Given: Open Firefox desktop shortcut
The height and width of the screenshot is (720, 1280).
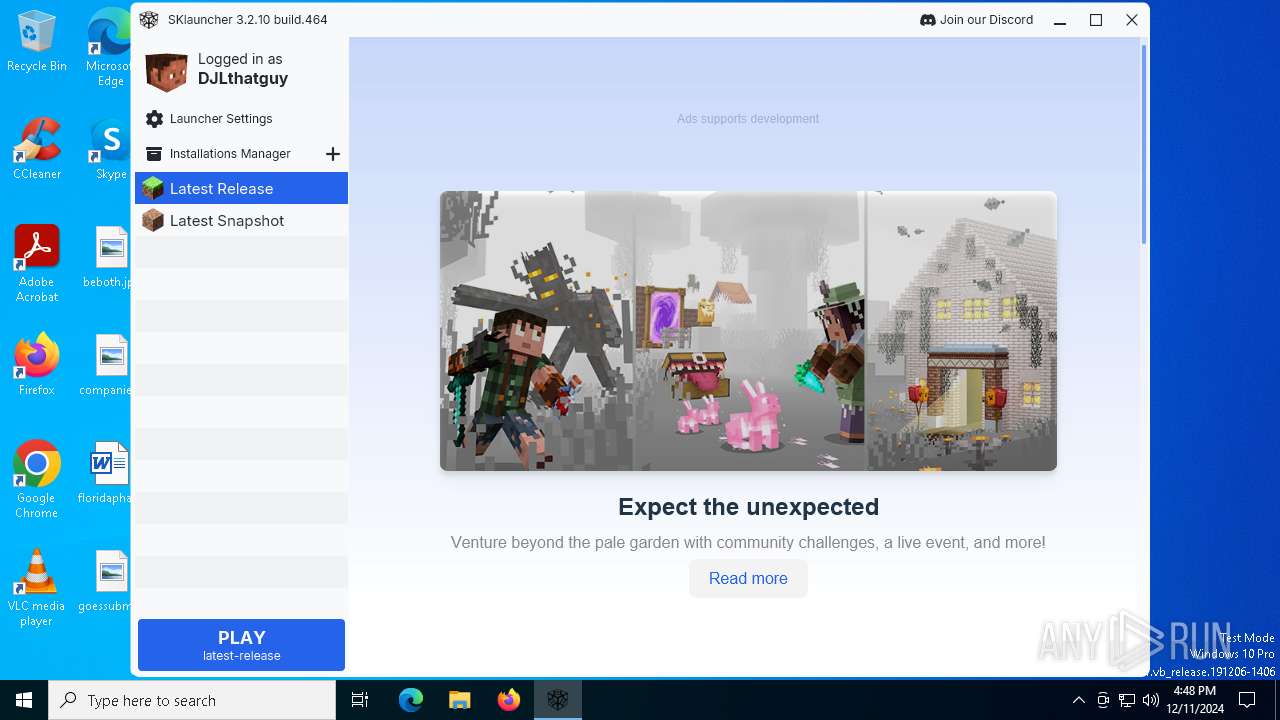Looking at the screenshot, I should 37,365.
